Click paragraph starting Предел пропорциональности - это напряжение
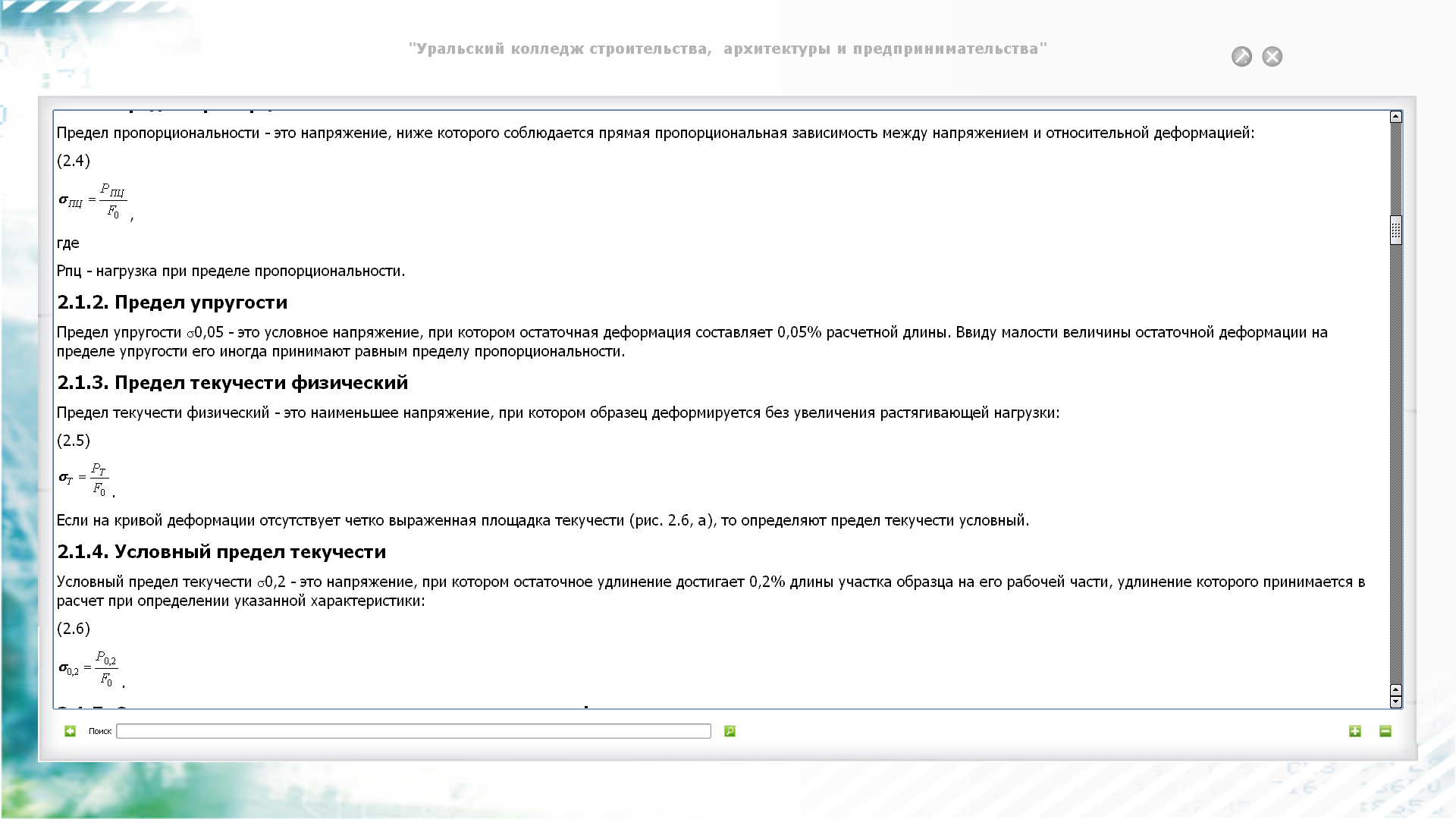The image size is (1456, 819). click(x=656, y=133)
